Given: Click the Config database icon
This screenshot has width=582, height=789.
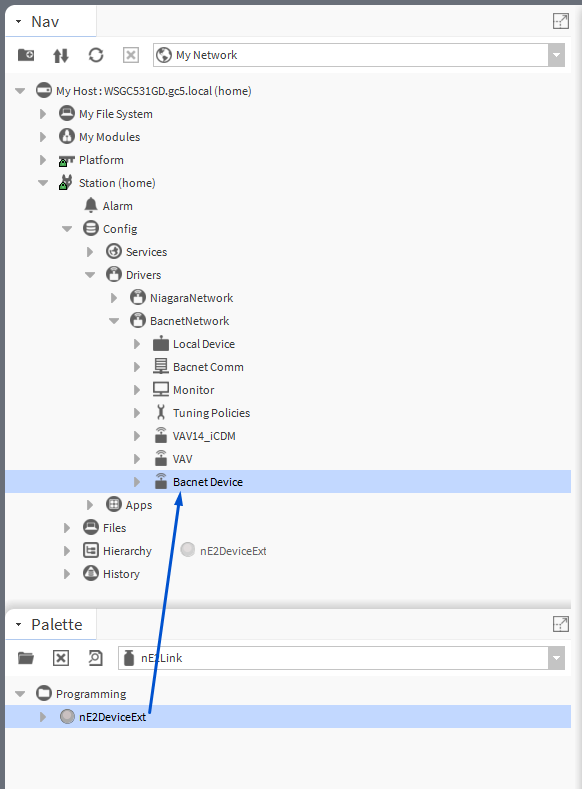Looking at the screenshot, I should click(91, 228).
